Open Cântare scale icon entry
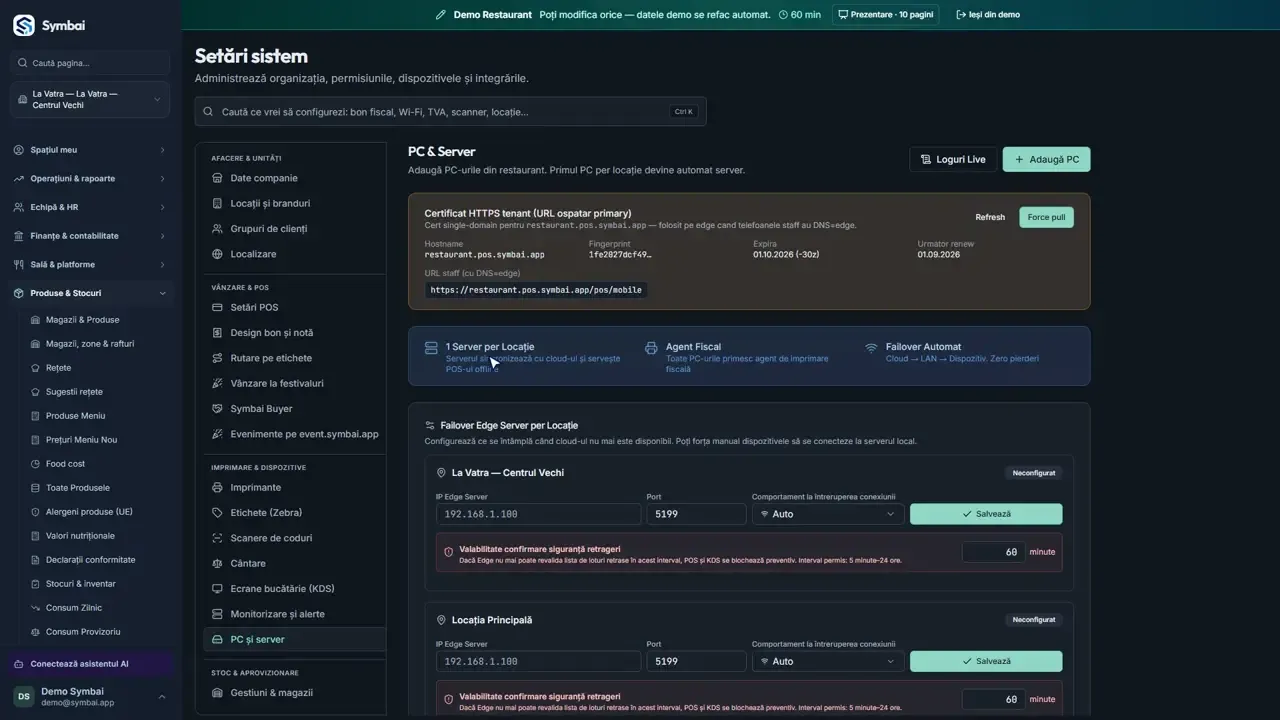This screenshot has width=1280, height=720. pos(218,564)
